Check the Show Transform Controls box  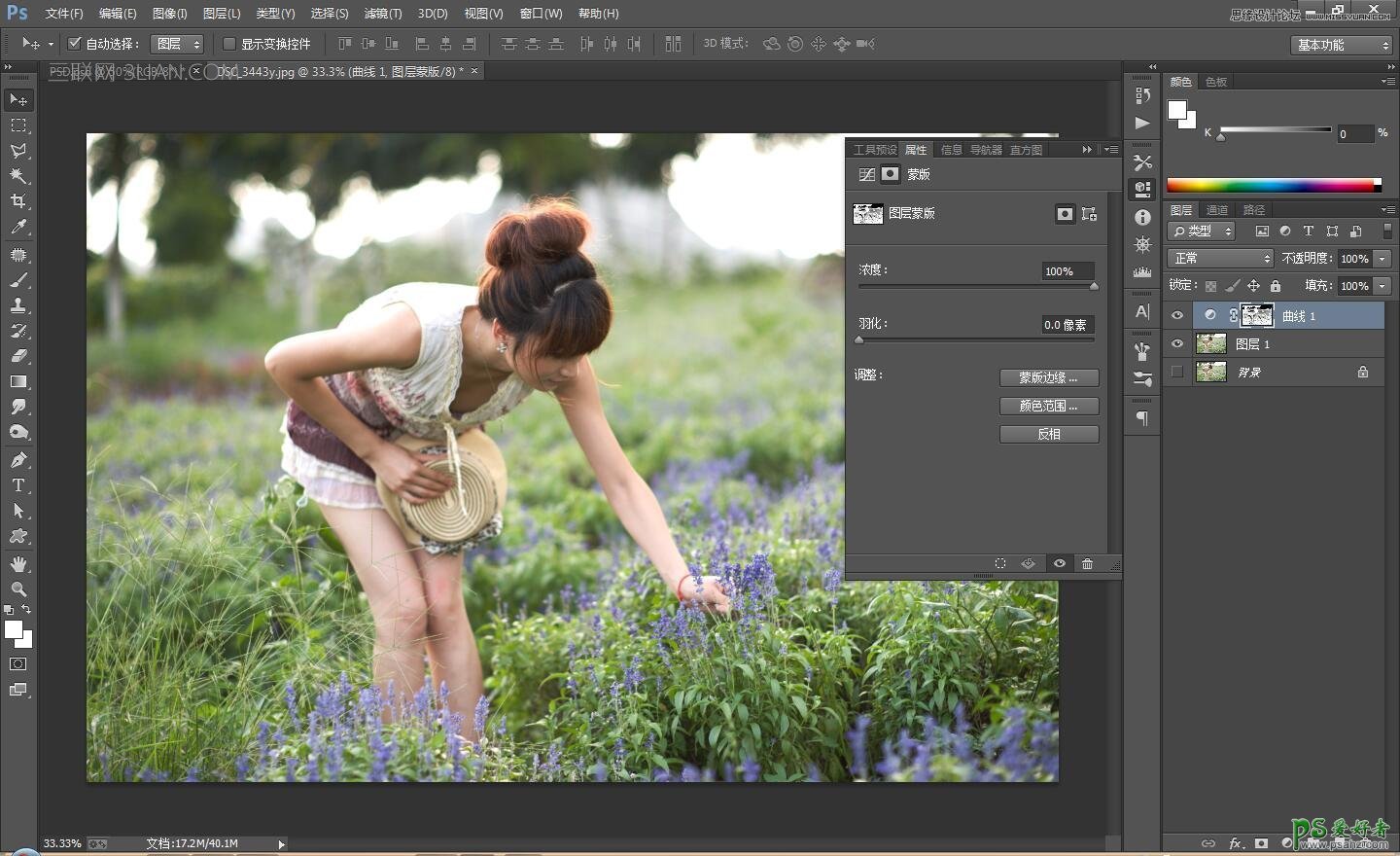pyautogui.click(x=229, y=44)
